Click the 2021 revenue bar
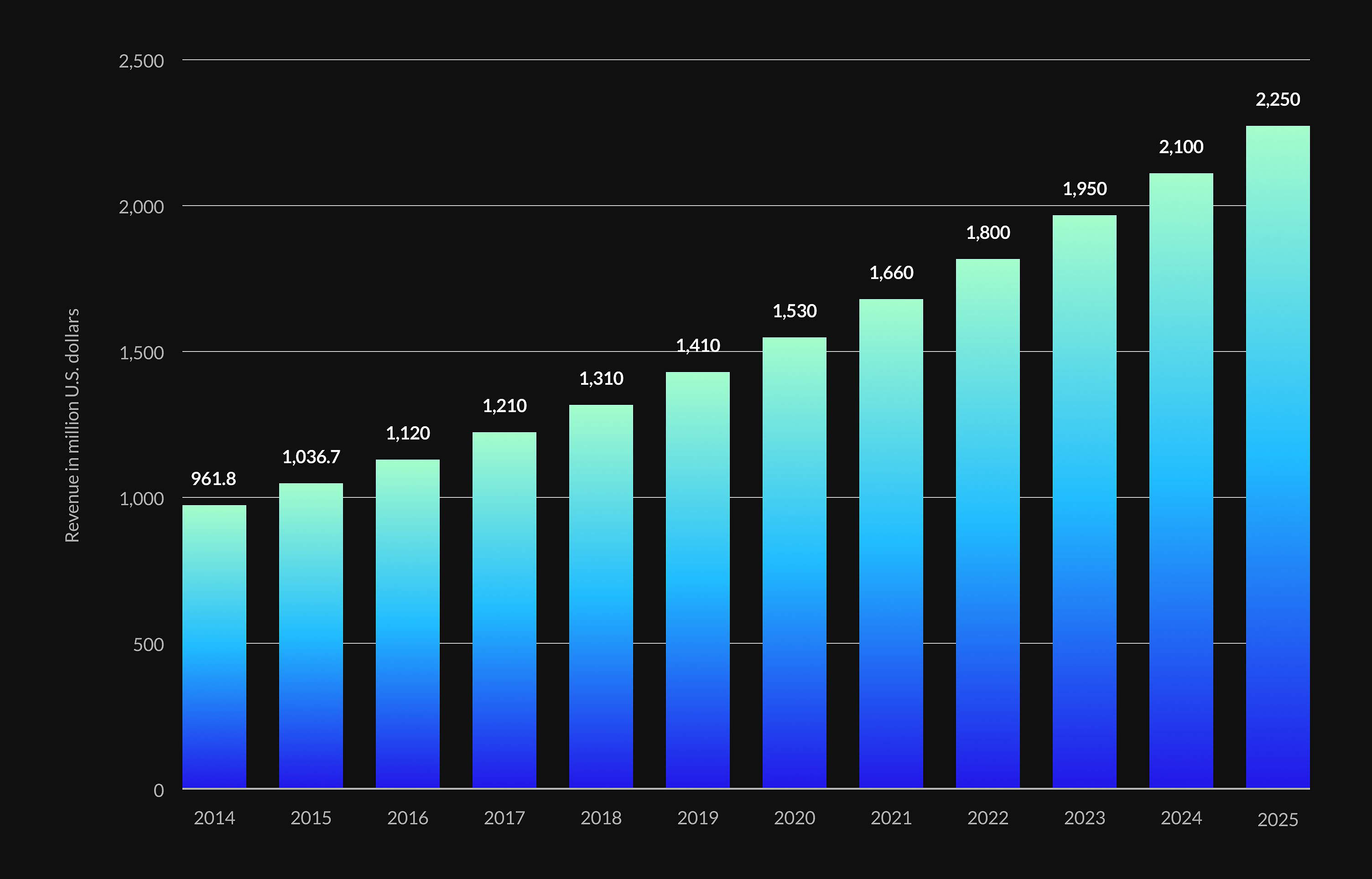Viewport: 1372px width, 879px height. tap(891, 543)
